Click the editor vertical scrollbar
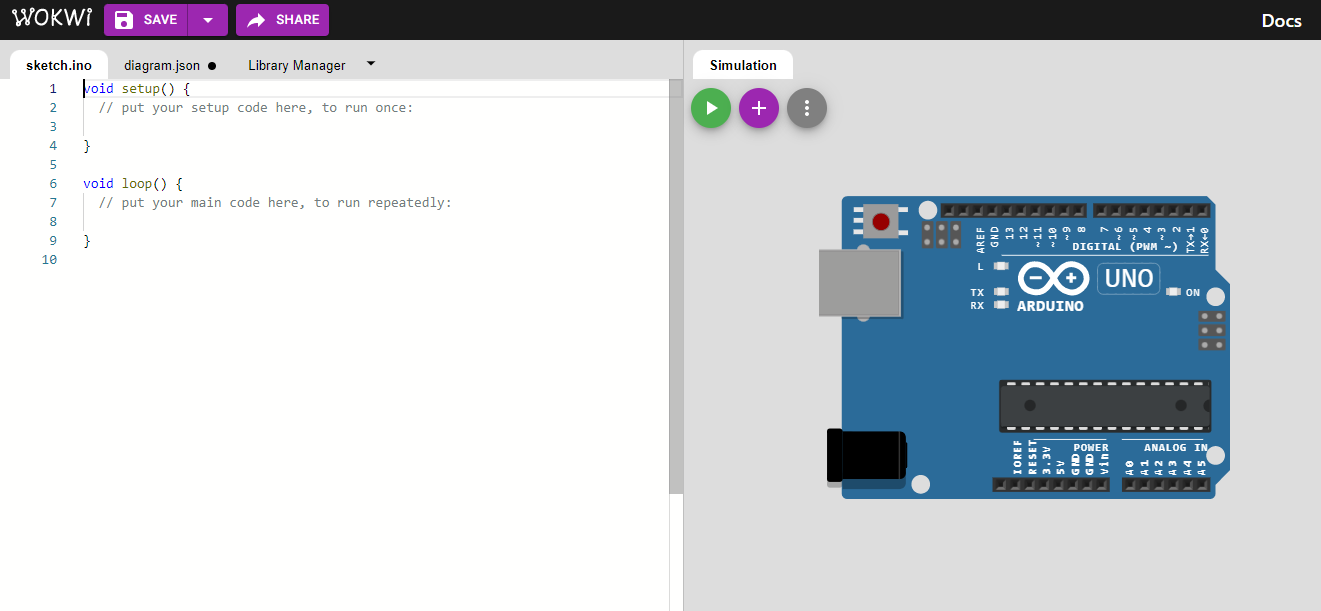The width and height of the screenshot is (1321, 611). tap(676, 286)
